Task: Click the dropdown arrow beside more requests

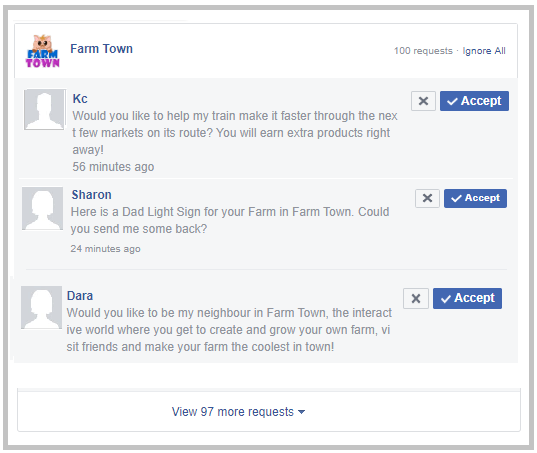Action: click(x=301, y=412)
